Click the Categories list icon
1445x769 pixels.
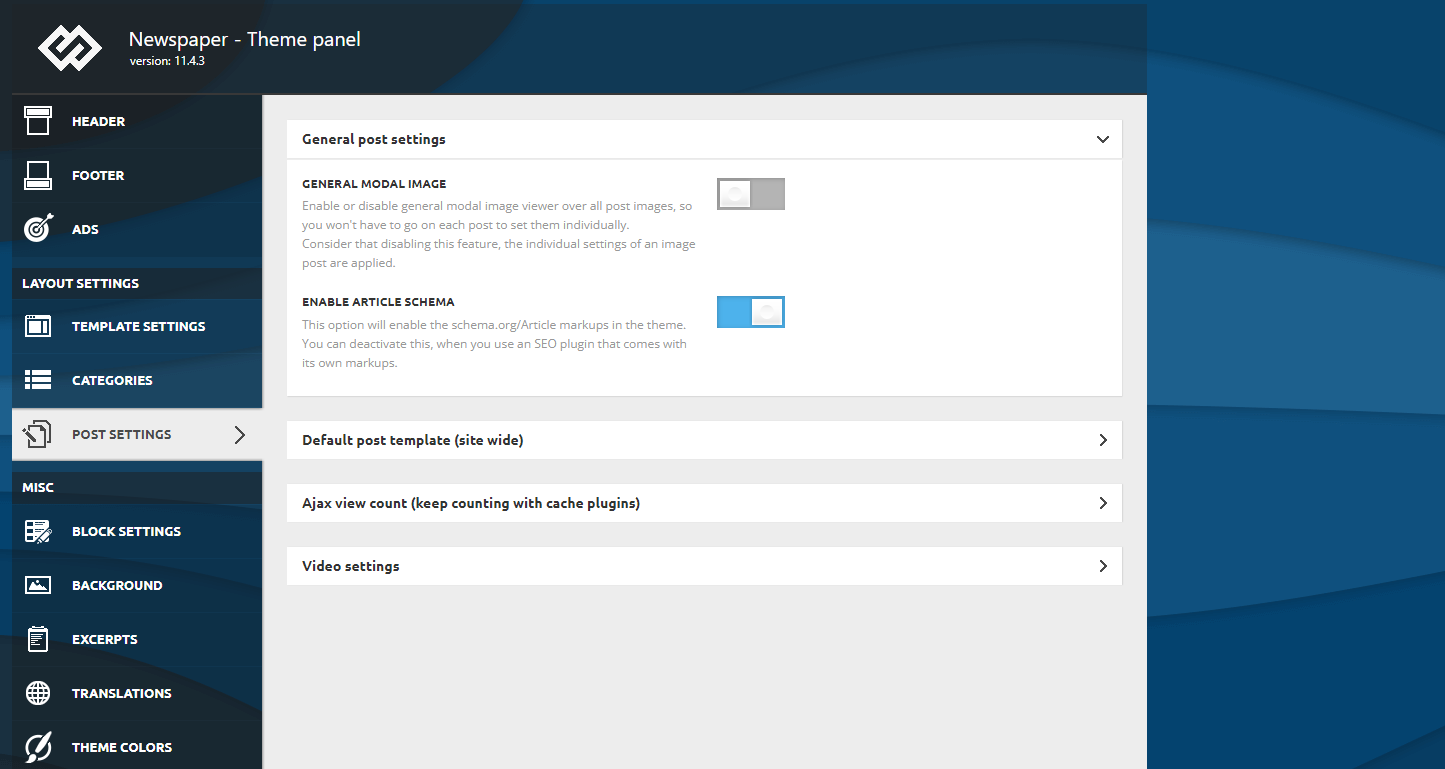point(38,380)
